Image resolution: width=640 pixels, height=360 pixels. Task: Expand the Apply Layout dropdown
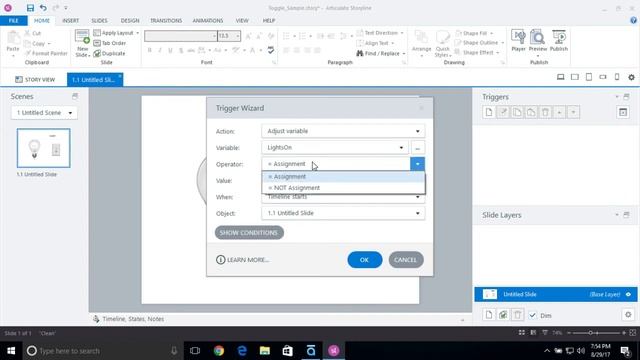point(138,33)
